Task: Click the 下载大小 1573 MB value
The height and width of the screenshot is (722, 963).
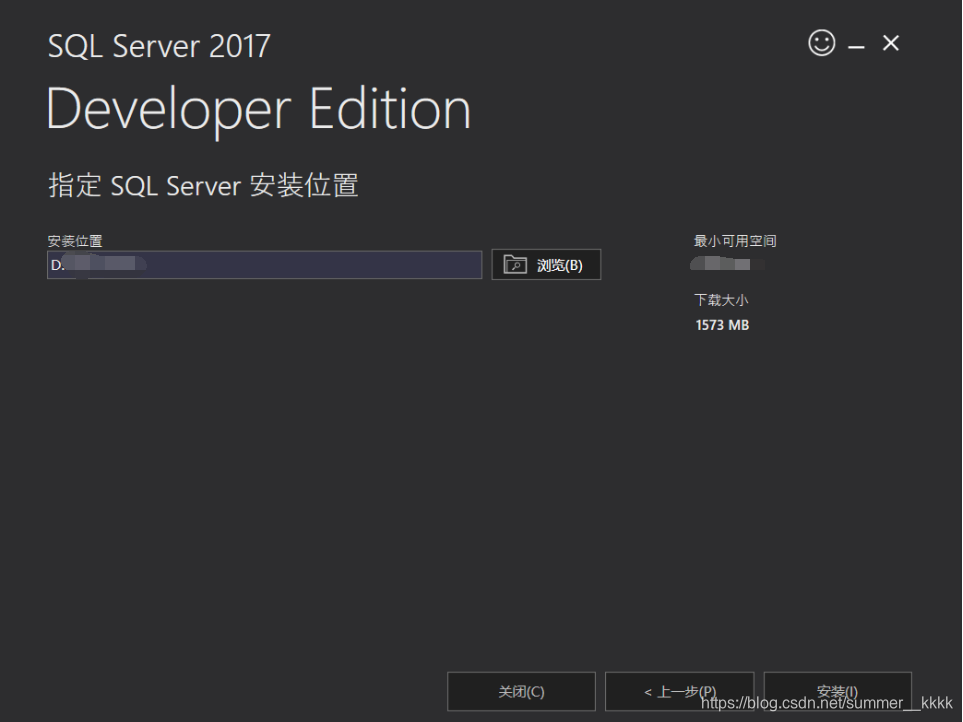Action: click(722, 324)
